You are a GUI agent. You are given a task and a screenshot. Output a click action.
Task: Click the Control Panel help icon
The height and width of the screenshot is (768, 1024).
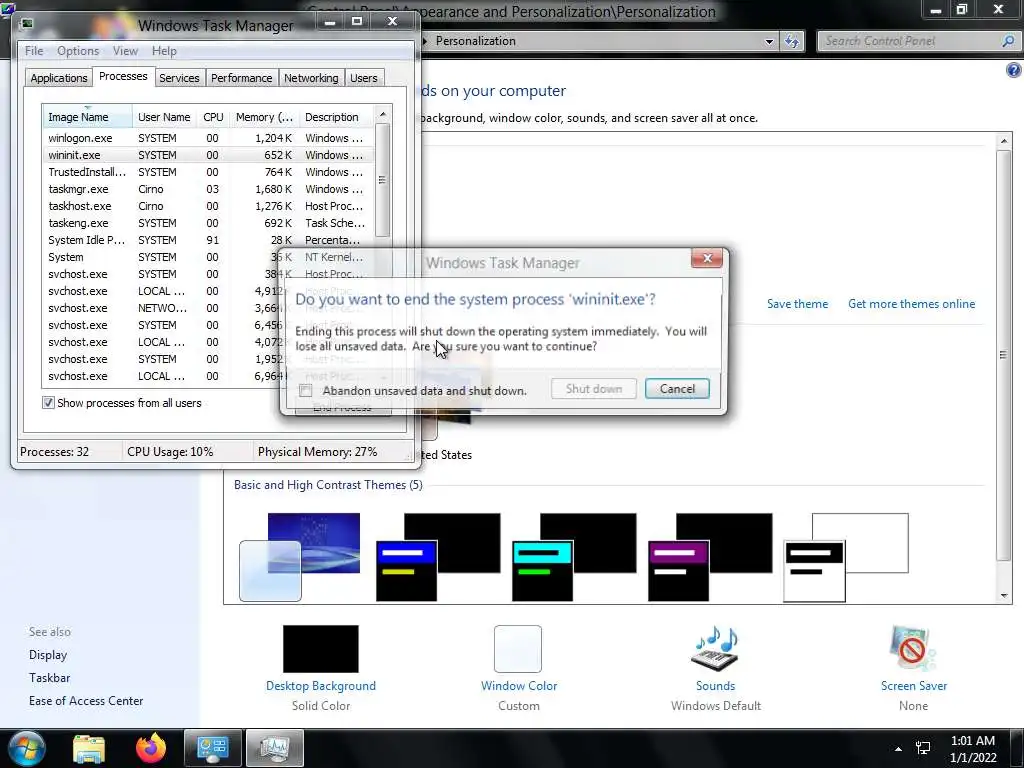pos(1013,70)
